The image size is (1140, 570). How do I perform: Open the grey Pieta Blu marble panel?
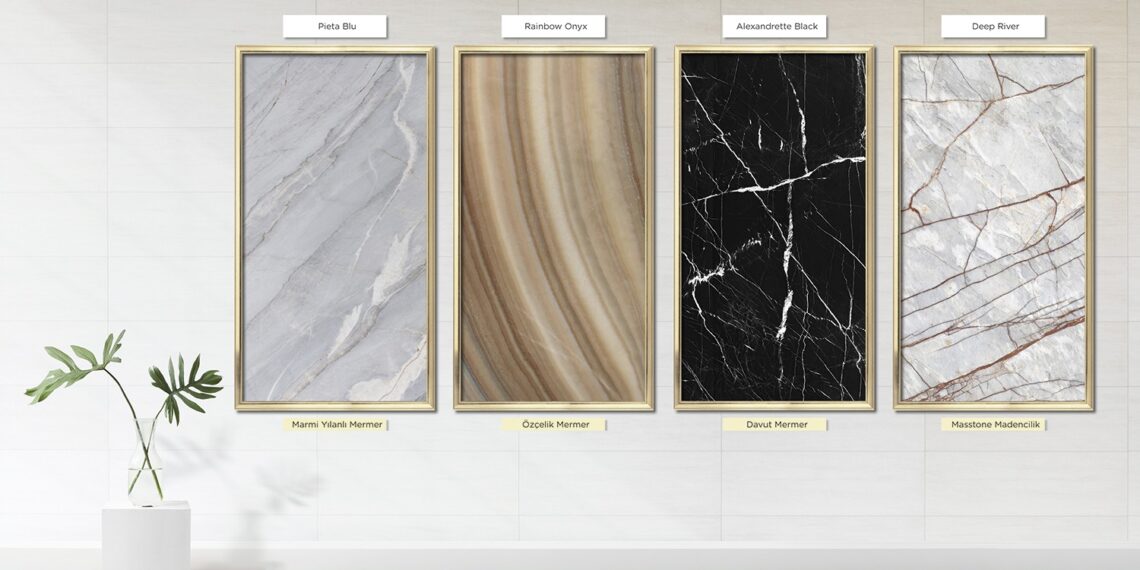335,228
